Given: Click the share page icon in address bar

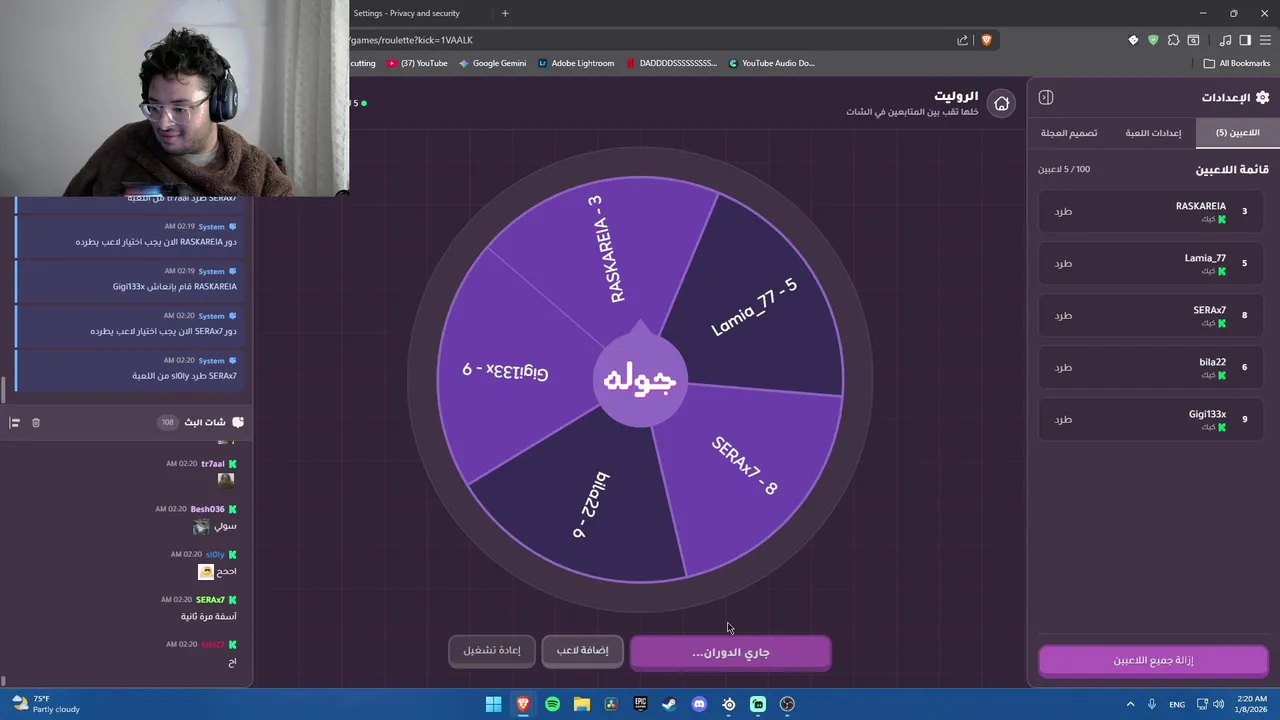Looking at the screenshot, I should tap(962, 40).
